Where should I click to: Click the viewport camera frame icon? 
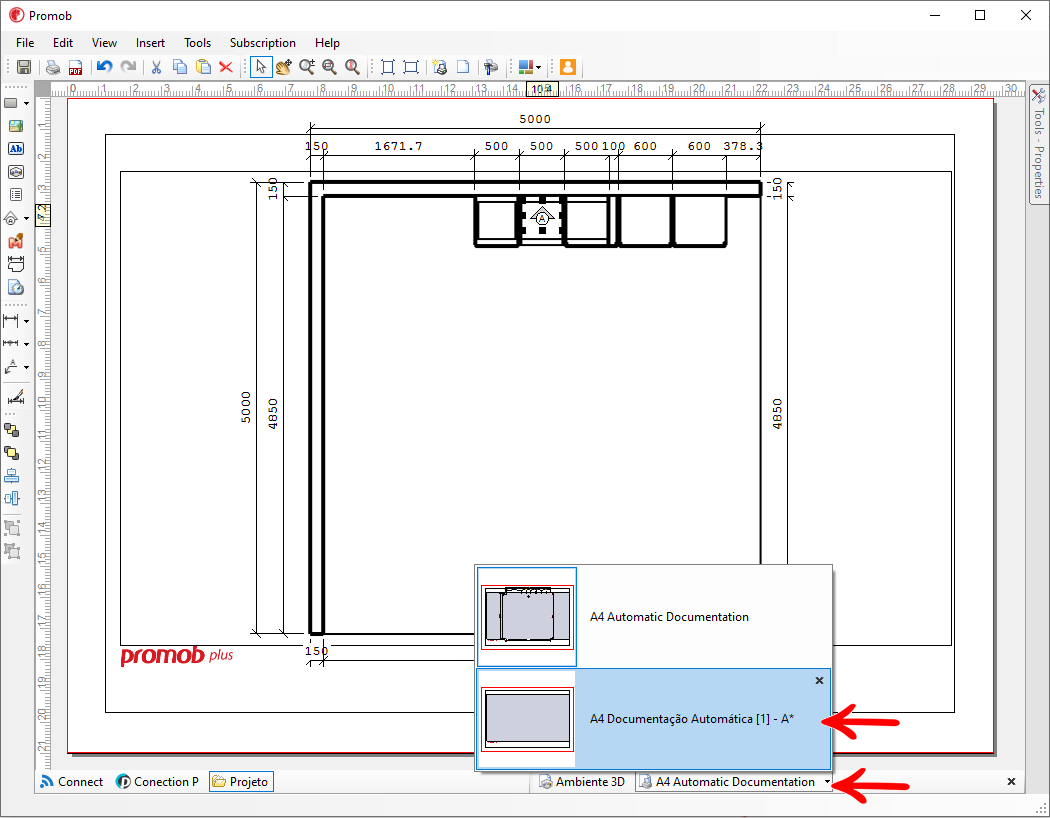tap(15, 172)
